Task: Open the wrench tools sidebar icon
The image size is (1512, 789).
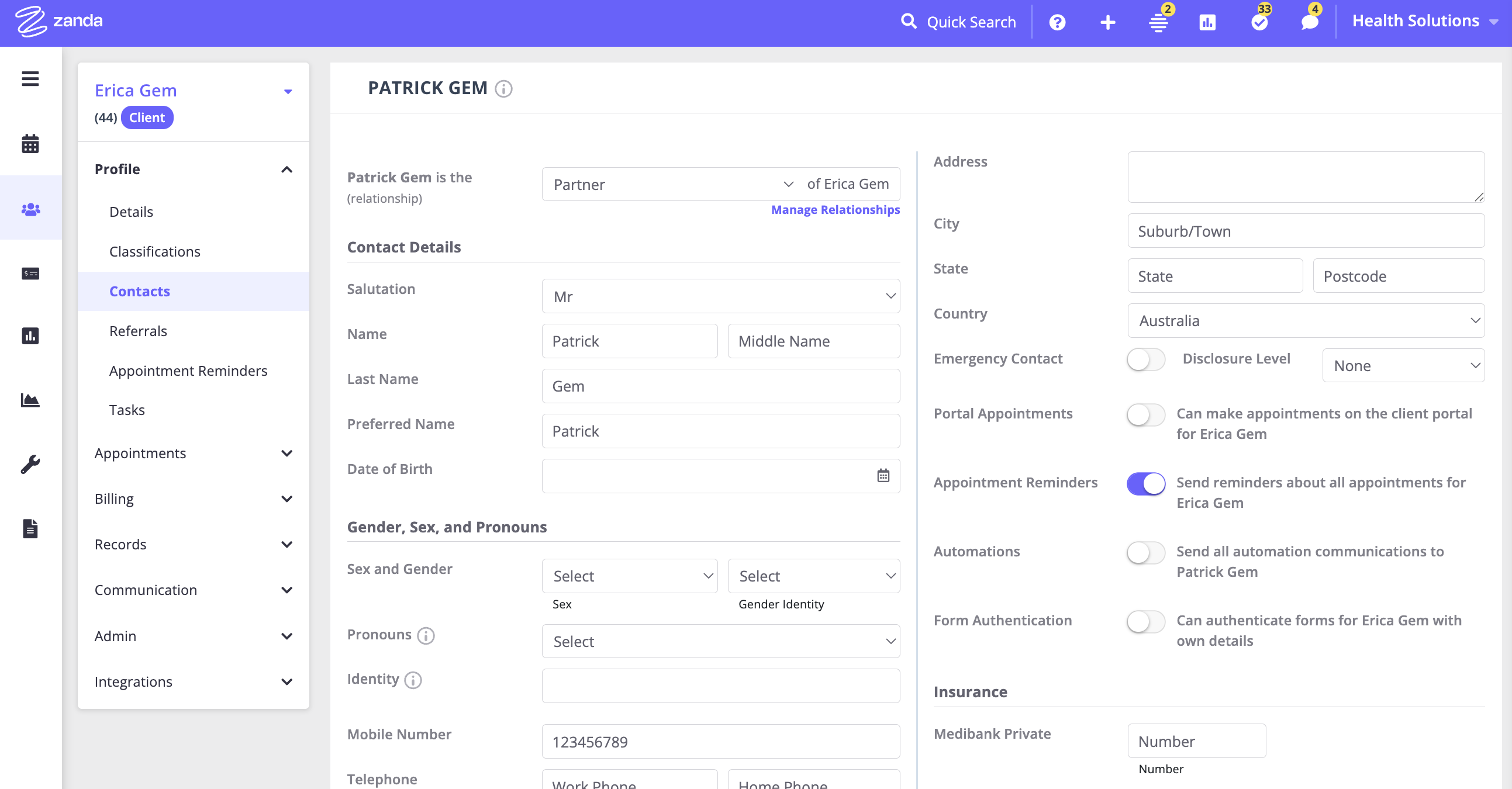Action: (x=30, y=464)
